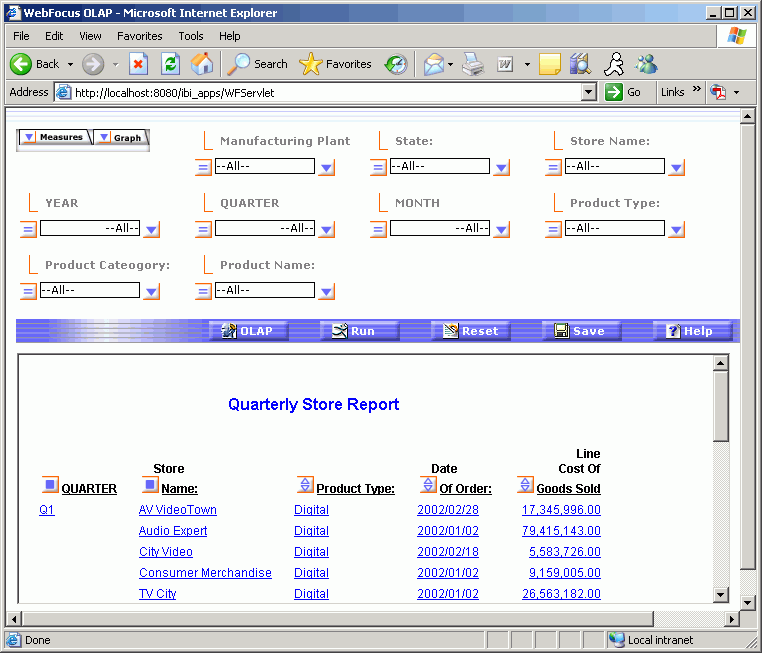Viewport: 762px width, 653px height.
Task: Open the AV VideoTown link
Action: (178, 510)
